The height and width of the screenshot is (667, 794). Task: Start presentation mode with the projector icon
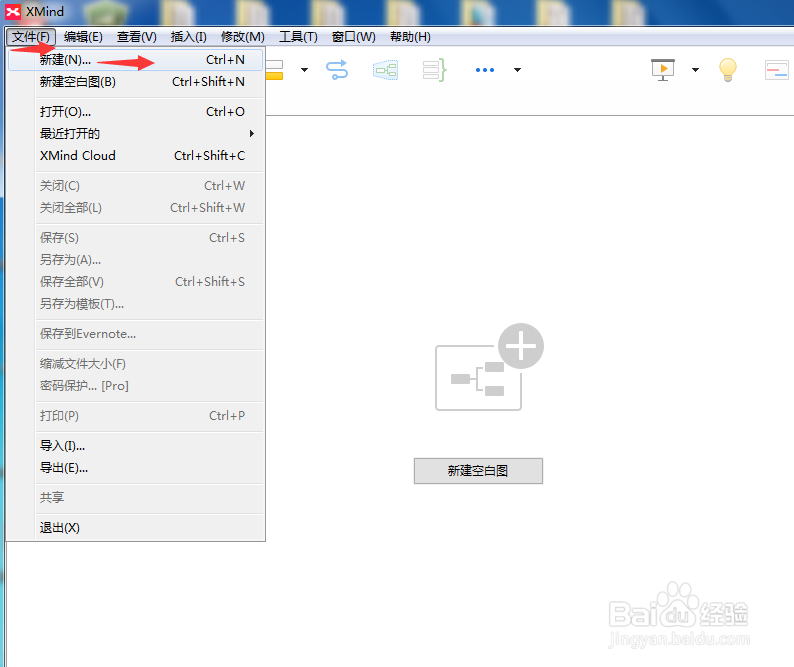663,70
